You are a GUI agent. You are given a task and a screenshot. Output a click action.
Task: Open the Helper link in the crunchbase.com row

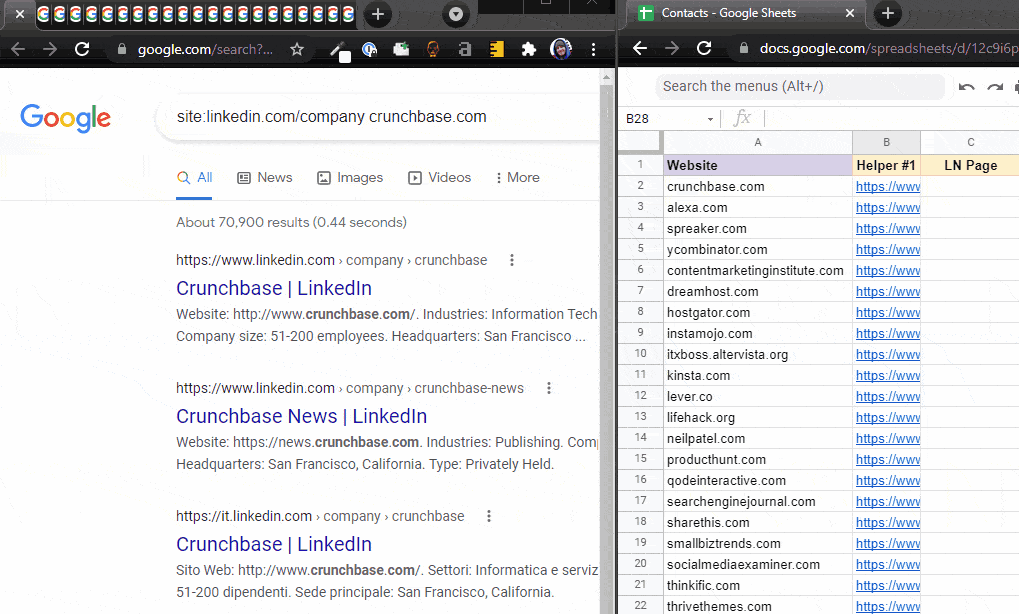[x=888, y=186]
